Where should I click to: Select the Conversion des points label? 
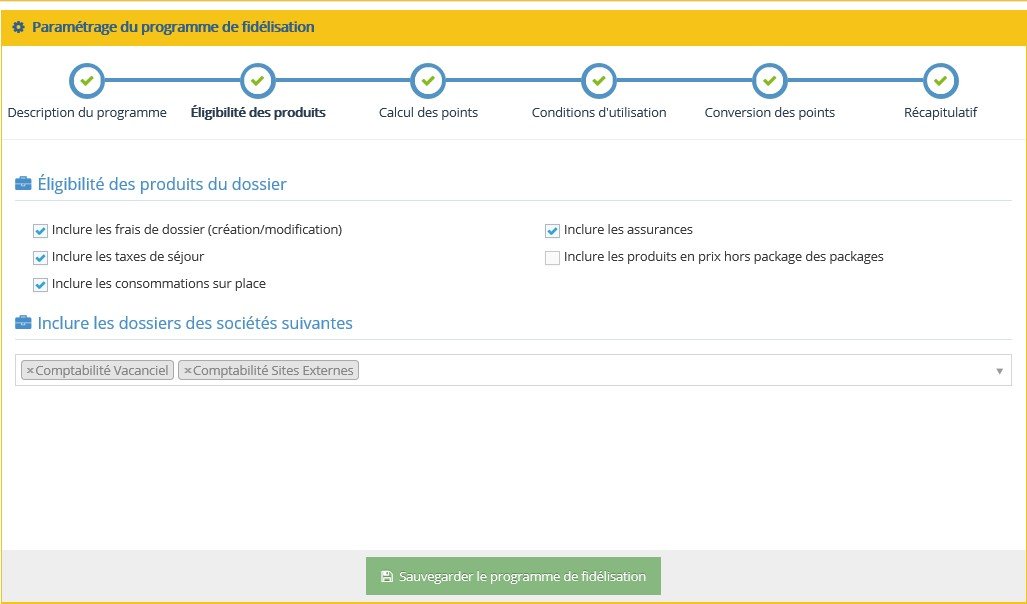coord(769,113)
